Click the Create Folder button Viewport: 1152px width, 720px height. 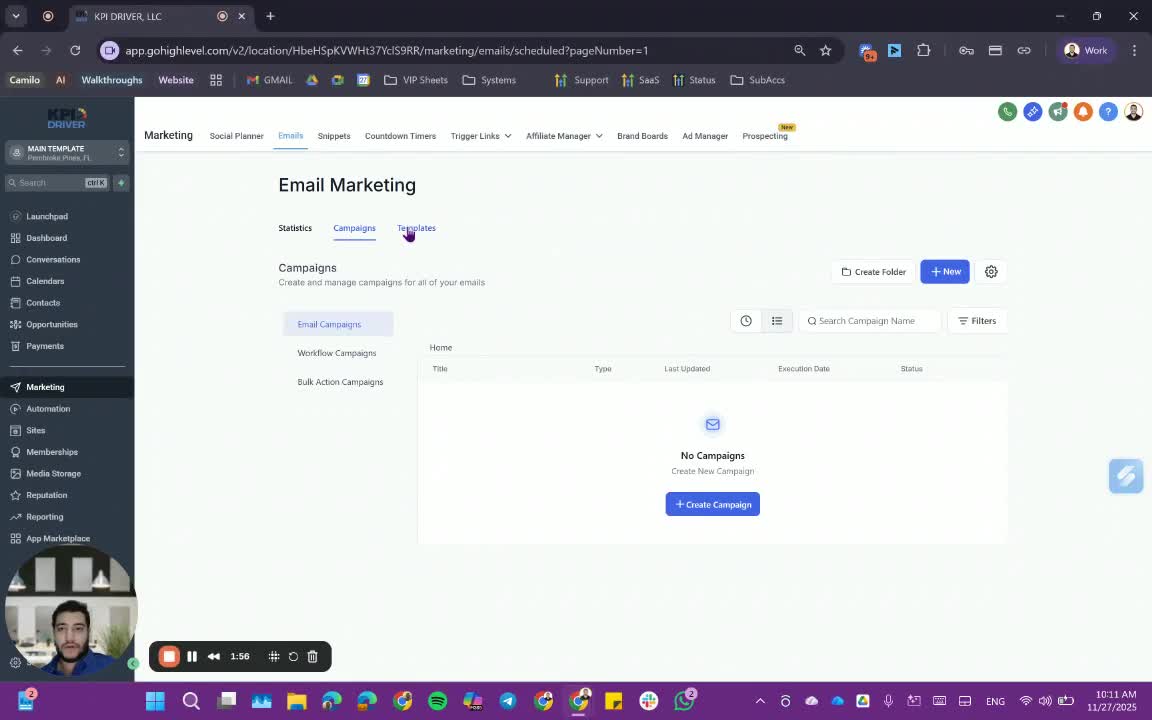click(874, 272)
